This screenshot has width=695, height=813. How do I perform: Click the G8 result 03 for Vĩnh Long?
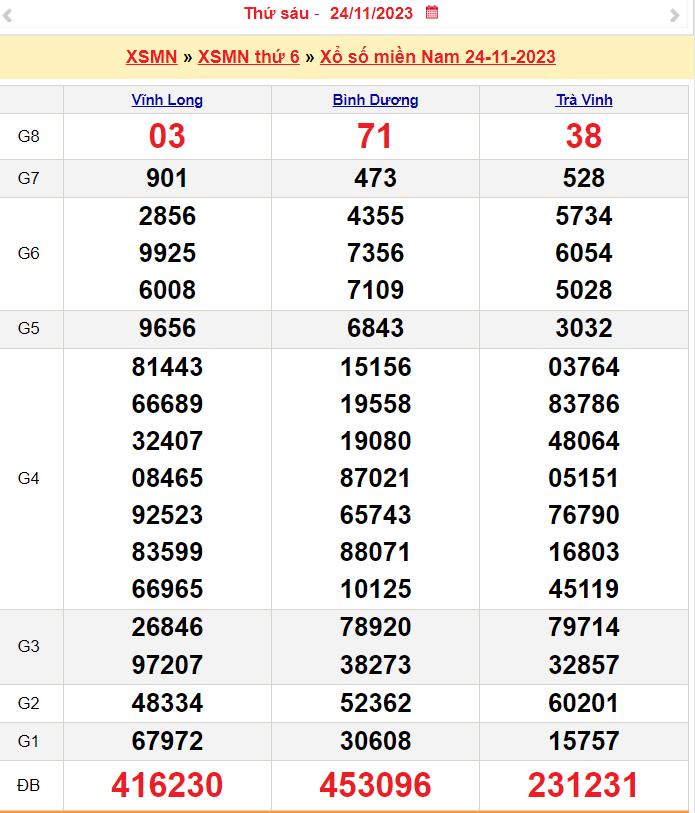tap(167, 136)
